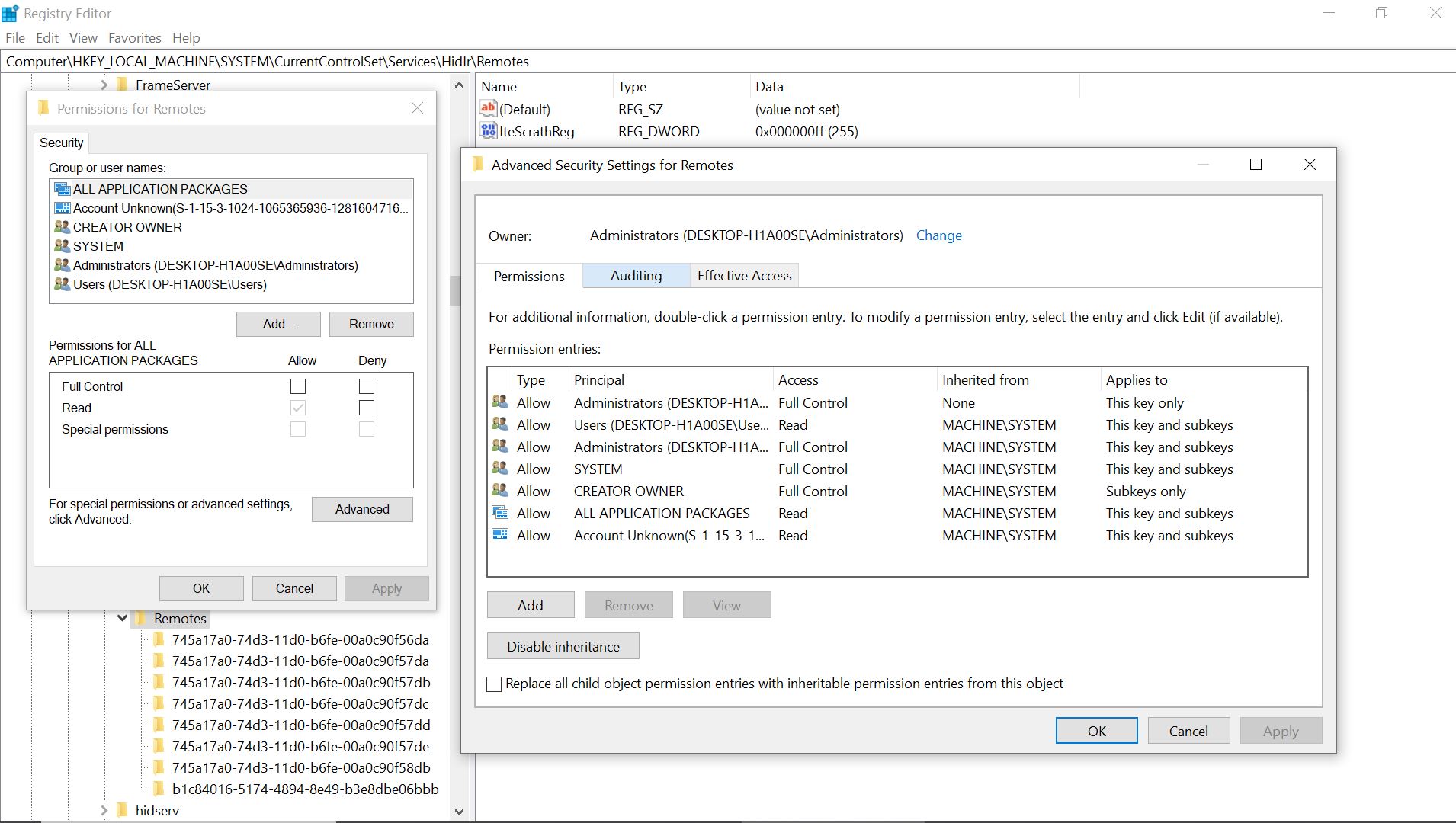The width and height of the screenshot is (1456, 823).
Task: Check Deny for Full Control
Action: point(367,386)
